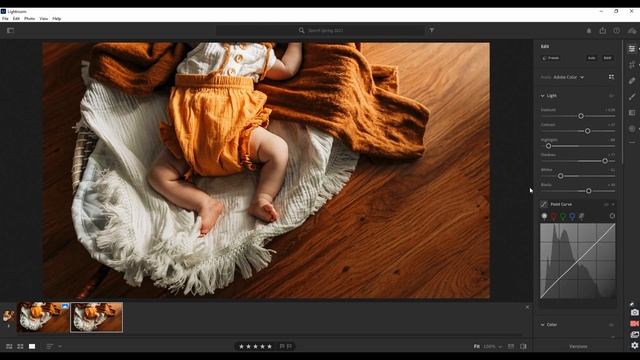Switch to photo grid view
Image resolution: width=640 pixels, height=360 pixels.
tap(9, 347)
